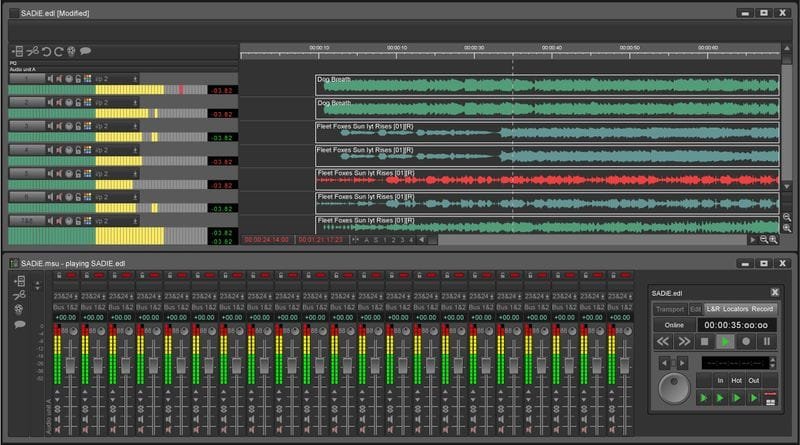Click the In locator button
Image resolution: width=800 pixels, height=445 pixels.
coord(720,380)
